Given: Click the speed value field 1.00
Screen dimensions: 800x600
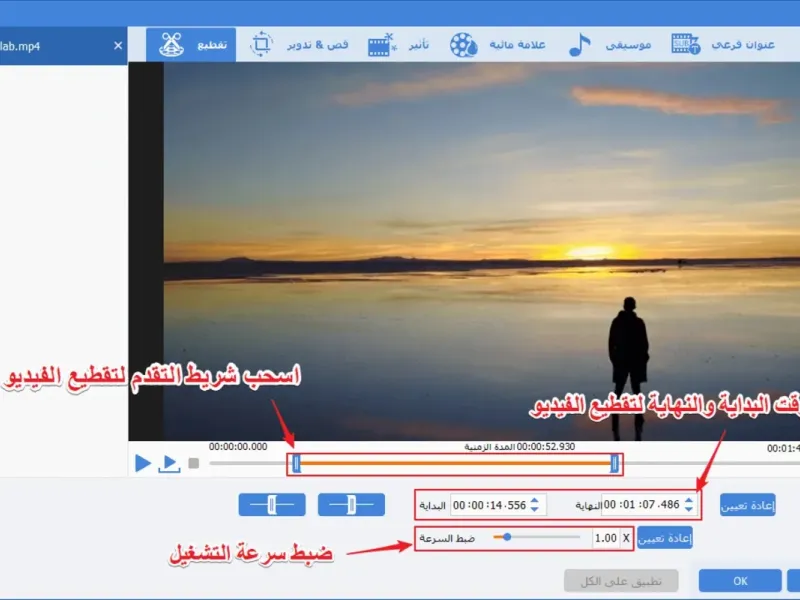Looking at the screenshot, I should click(x=606, y=538).
